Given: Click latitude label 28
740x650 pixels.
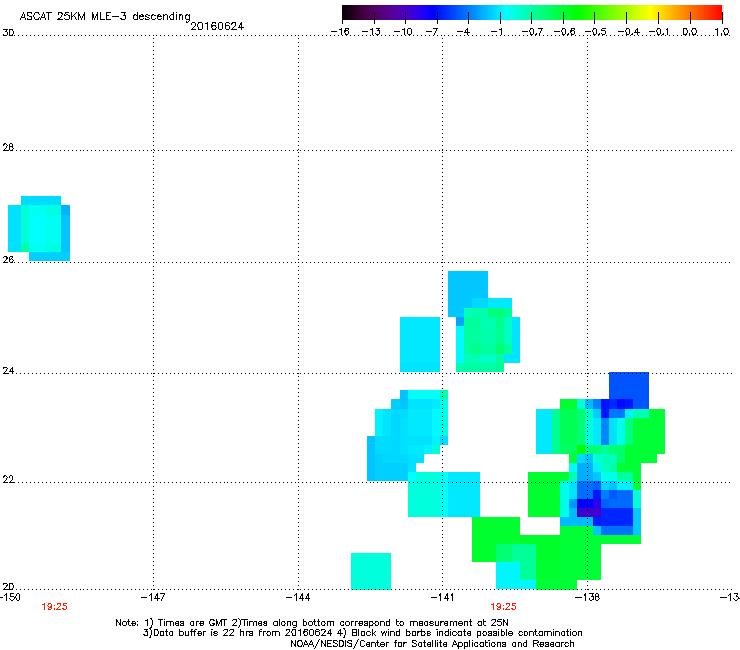Looking at the screenshot, I should (8, 147).
